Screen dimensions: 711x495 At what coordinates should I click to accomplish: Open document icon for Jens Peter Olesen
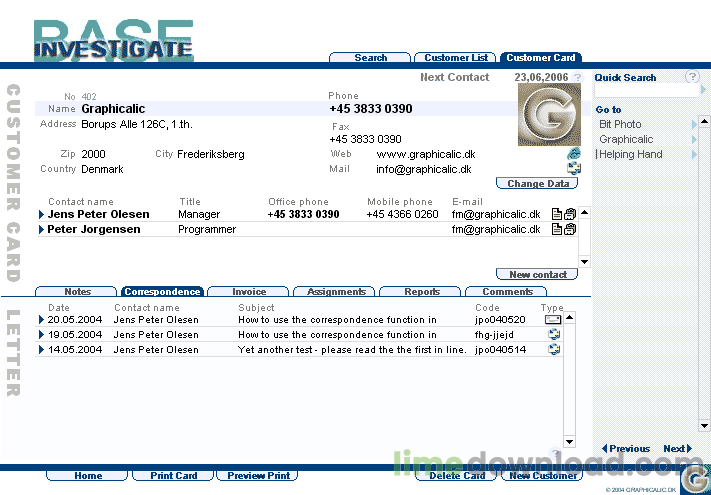[557, 214]
